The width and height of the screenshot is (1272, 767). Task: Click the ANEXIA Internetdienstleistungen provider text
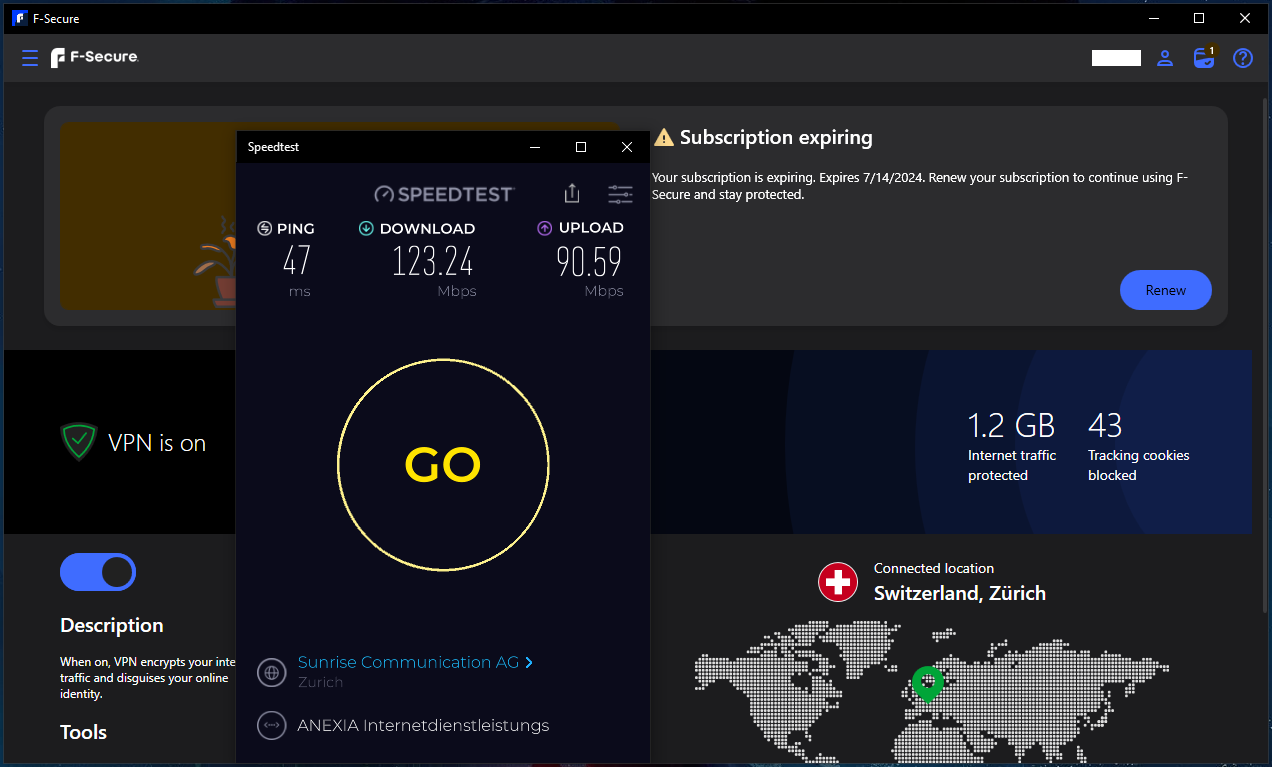423,725
